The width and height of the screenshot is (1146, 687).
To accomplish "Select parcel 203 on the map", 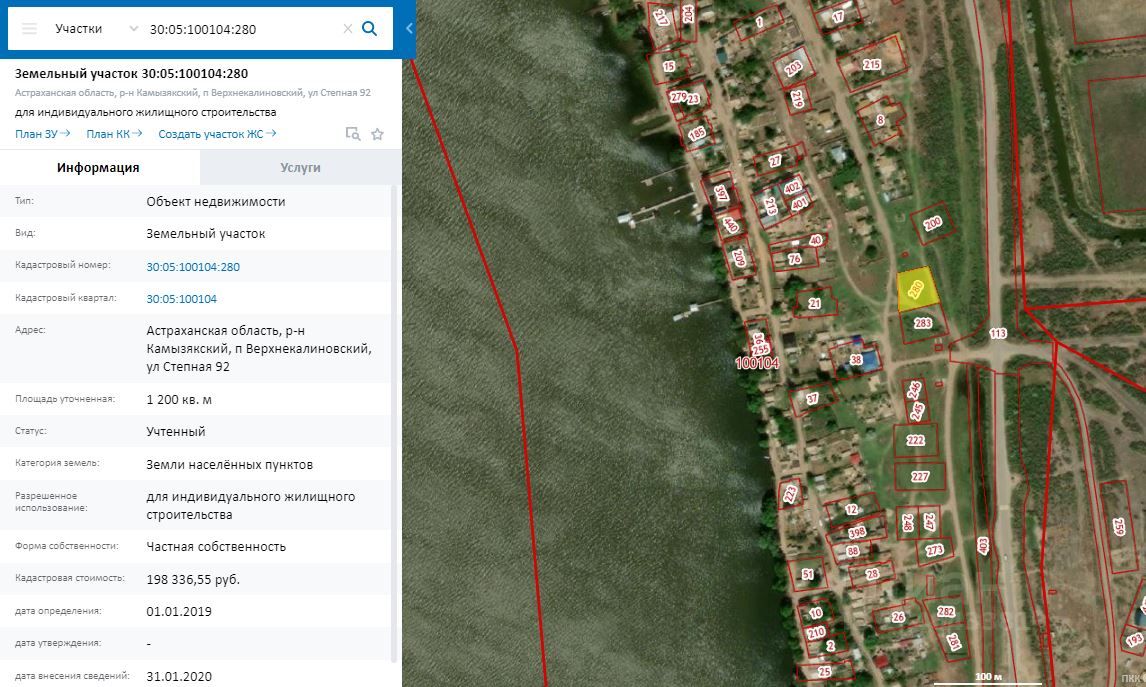I will [793, 69].
